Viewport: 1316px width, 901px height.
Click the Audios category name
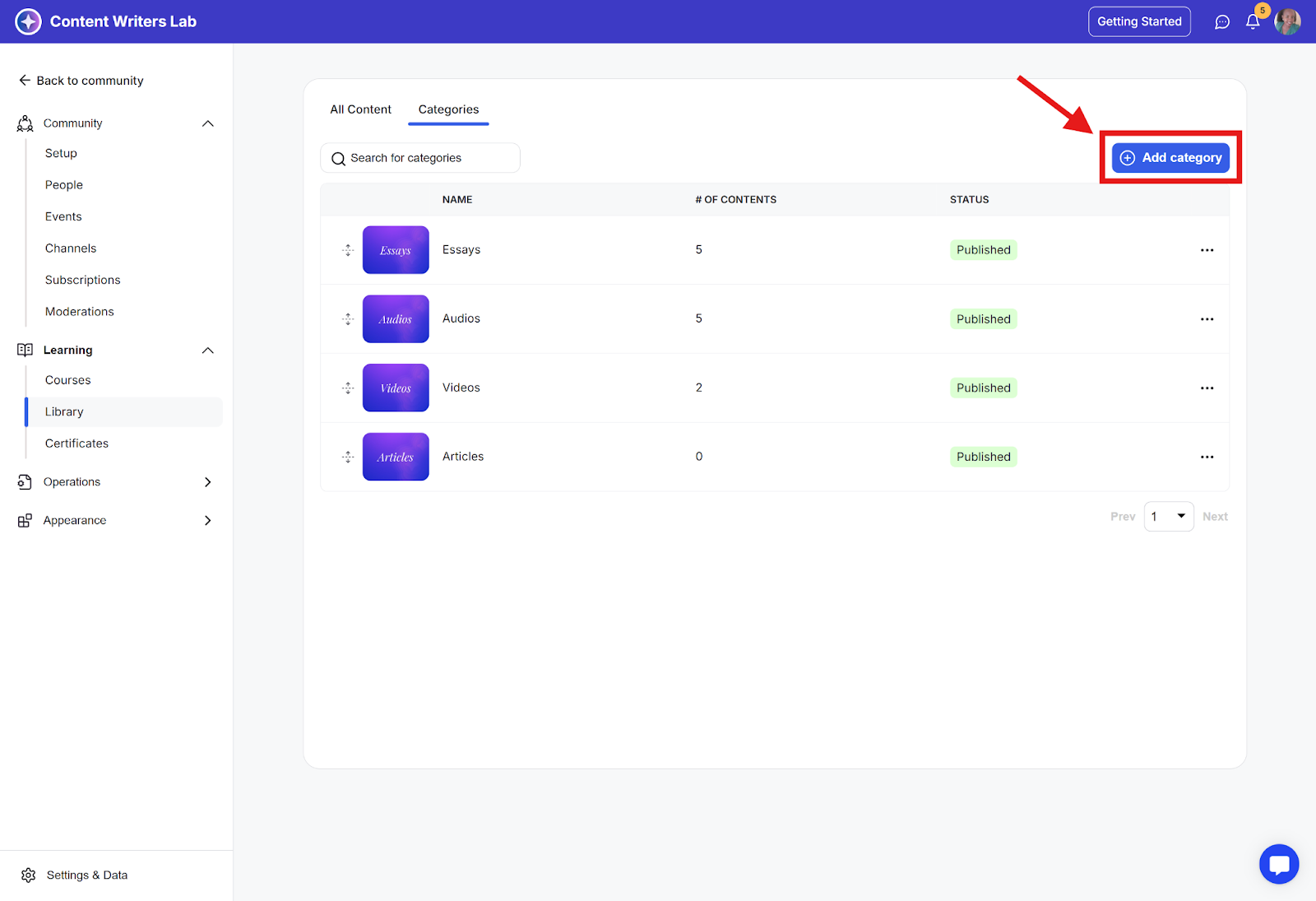tap(461, 319)
